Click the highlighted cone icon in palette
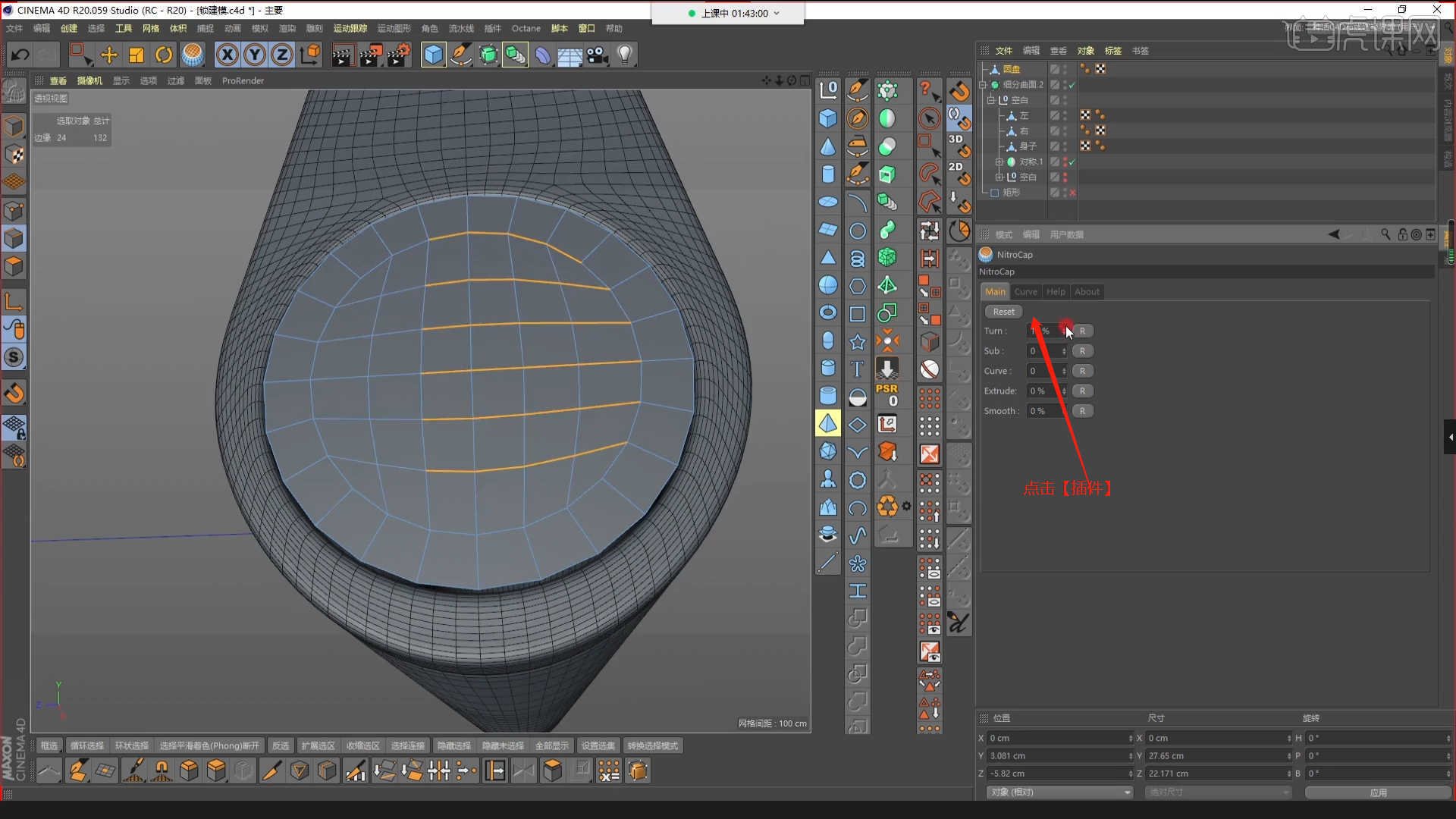Image resolution: width=1456 pixels, height=819 pixels. (828, 423)
